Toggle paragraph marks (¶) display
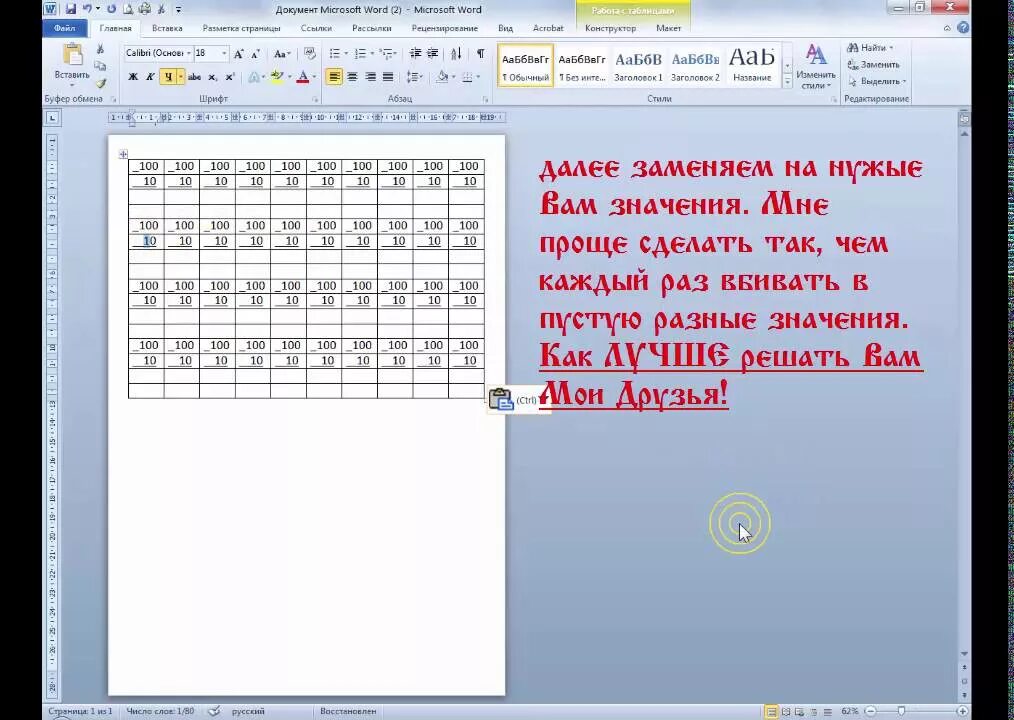Screen dimensions: 1014x720 [480, 54]
